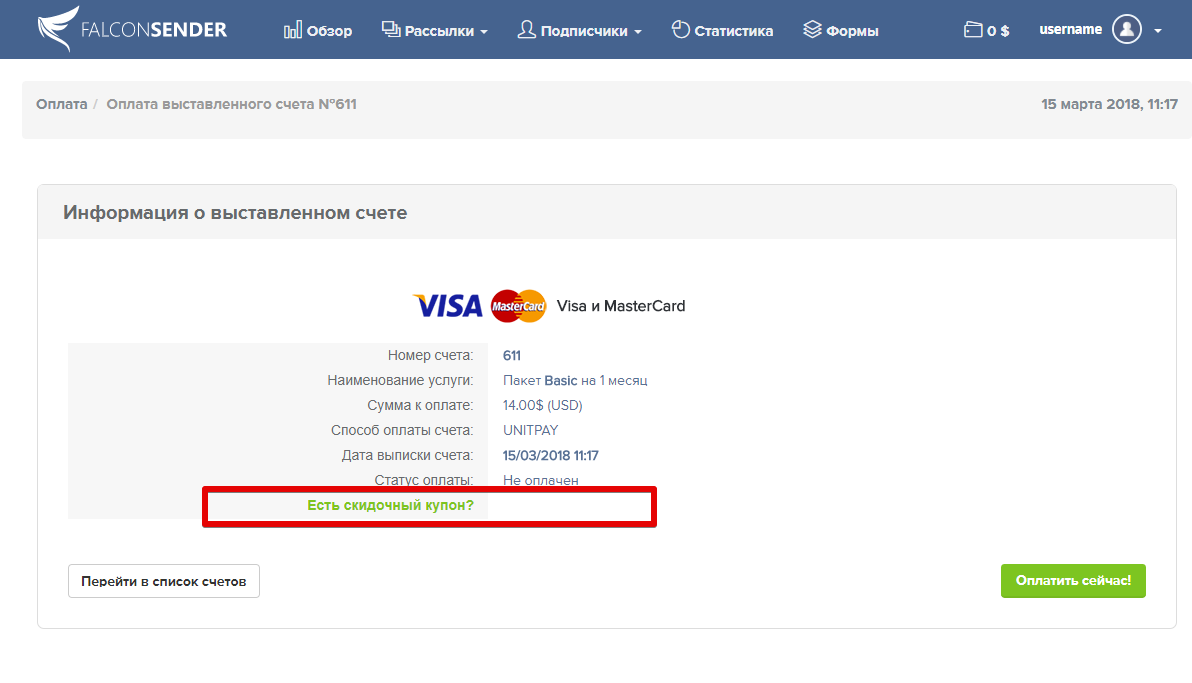Click the person icon beside Подписчики
Image resolution: width=1192 pixels, height=683 pixels.
tap(526, 30)
